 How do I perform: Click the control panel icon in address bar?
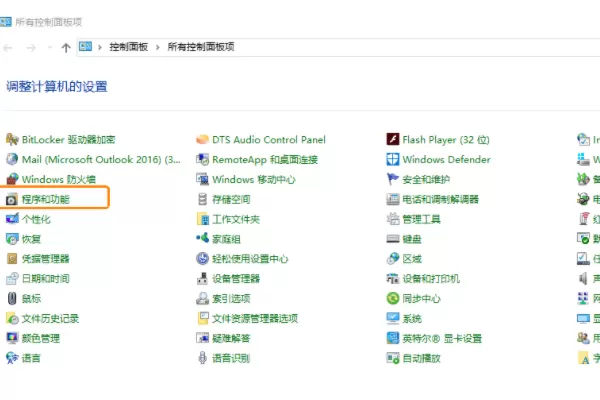pyautogui.click(x=85, y=47)
